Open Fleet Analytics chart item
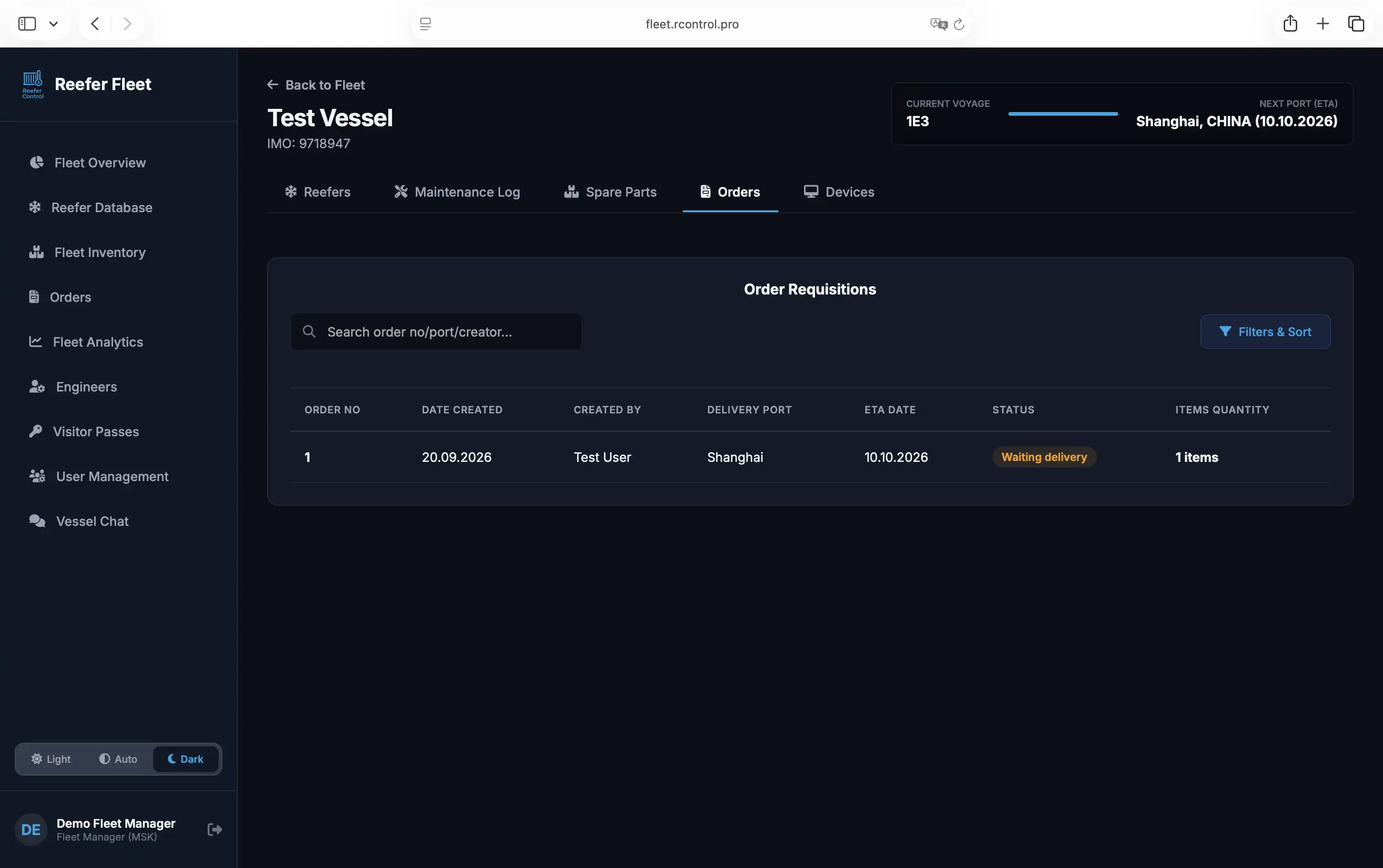The width and height of the screenshot is (1383, 868). pos(86,342)
